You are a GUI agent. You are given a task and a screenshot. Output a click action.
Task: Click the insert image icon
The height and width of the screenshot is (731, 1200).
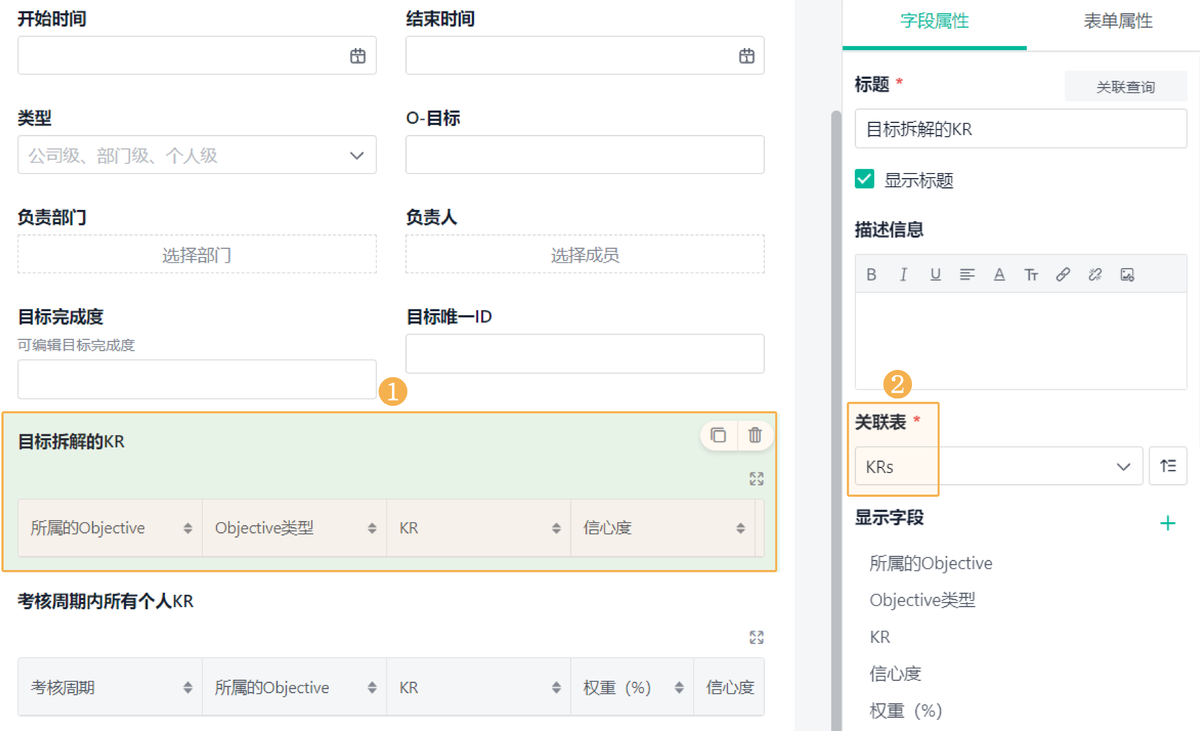pyautogui.click(x=1127, y=275)
